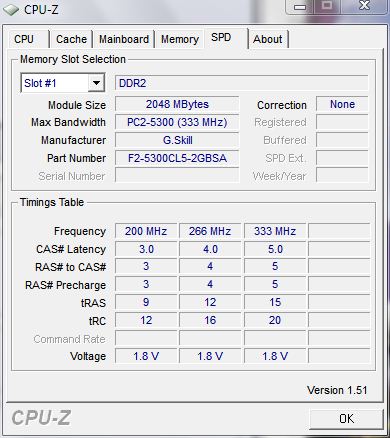The width and height of the screenshot is (390, 438).
Task: Click the Correction value None
Action: [x=342, y=104]
